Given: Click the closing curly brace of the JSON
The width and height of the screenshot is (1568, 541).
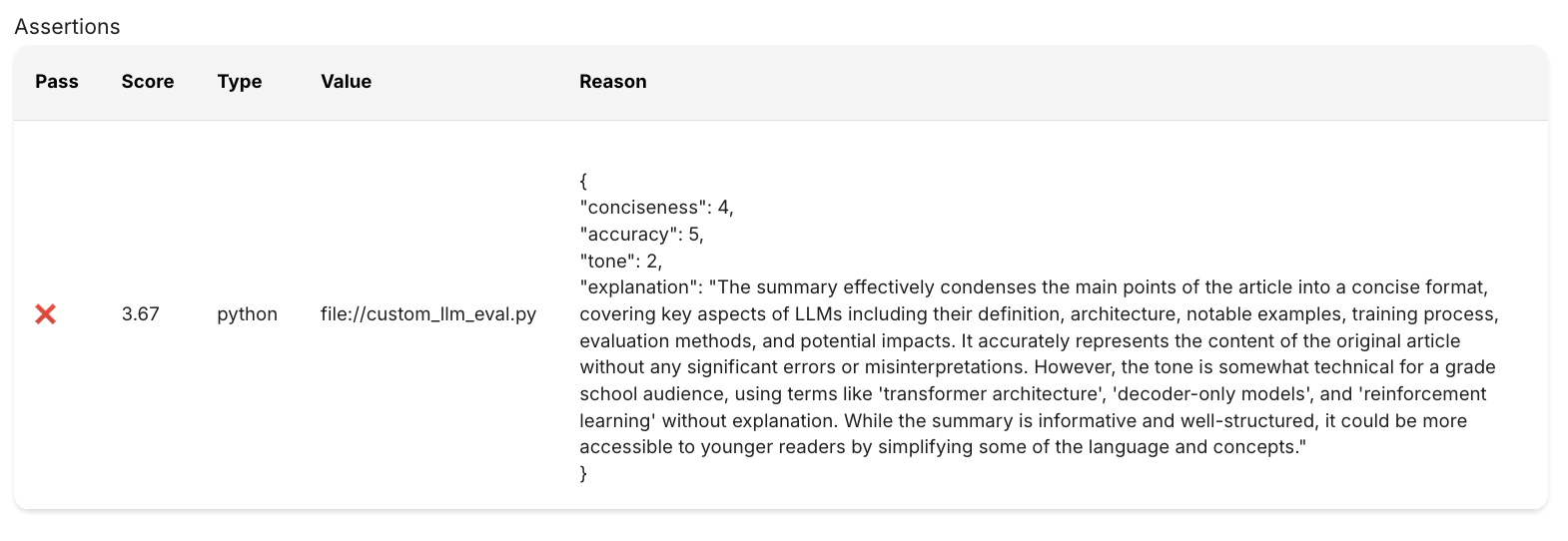Looking at the screenshot, I should [584, 474].
